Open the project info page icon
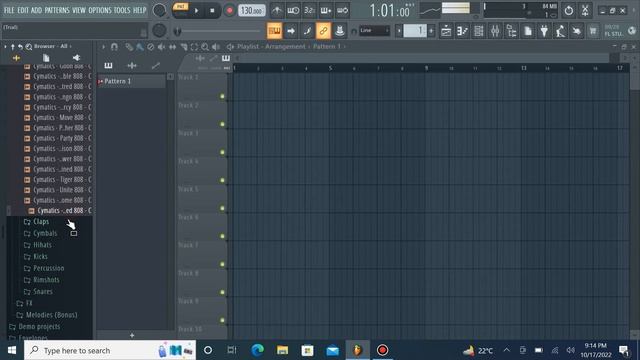The height and width of the screenshot is (360, 640). point(528,31)
